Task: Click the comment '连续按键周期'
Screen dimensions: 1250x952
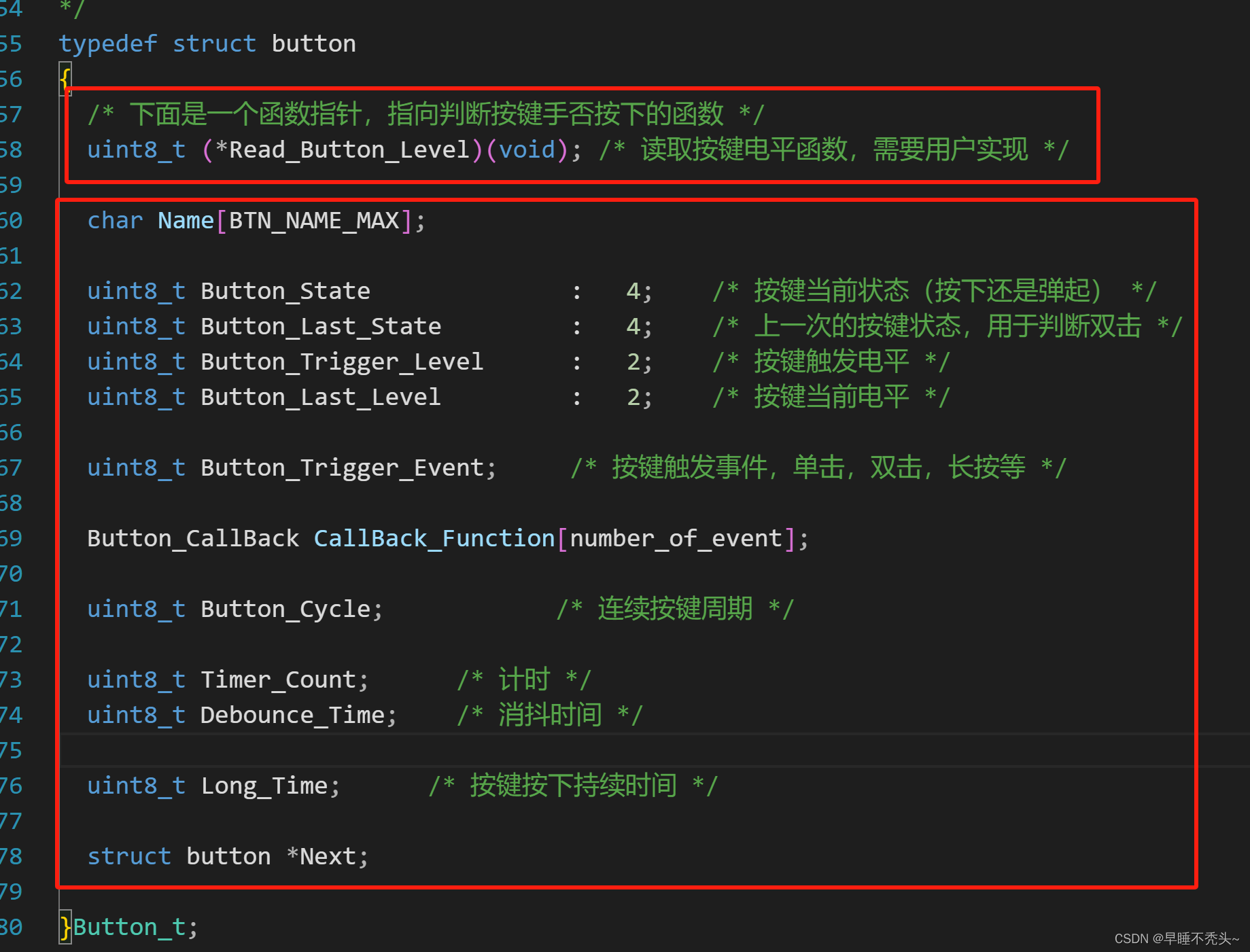Action: [x=675, y=609]
